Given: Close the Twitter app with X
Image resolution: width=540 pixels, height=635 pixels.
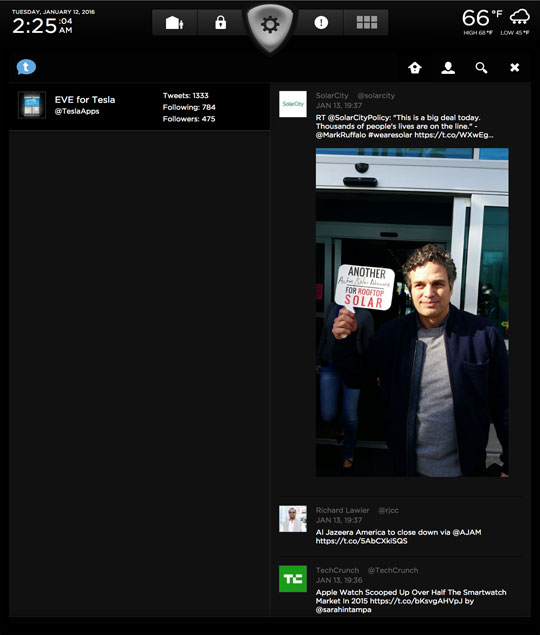Looking at the screenshot, I should (x=514, y=67).
